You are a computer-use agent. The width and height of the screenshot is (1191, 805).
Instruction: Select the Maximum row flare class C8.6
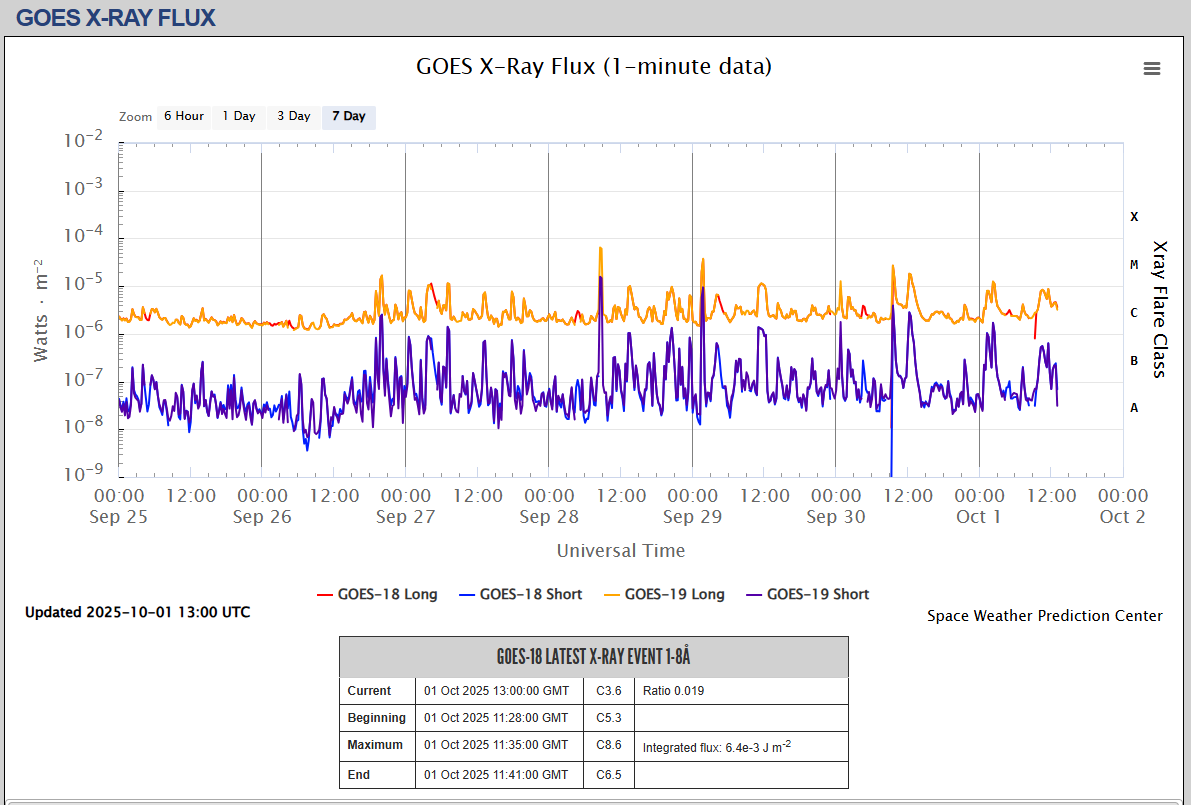pyautogui.click(x=609, y=745)
